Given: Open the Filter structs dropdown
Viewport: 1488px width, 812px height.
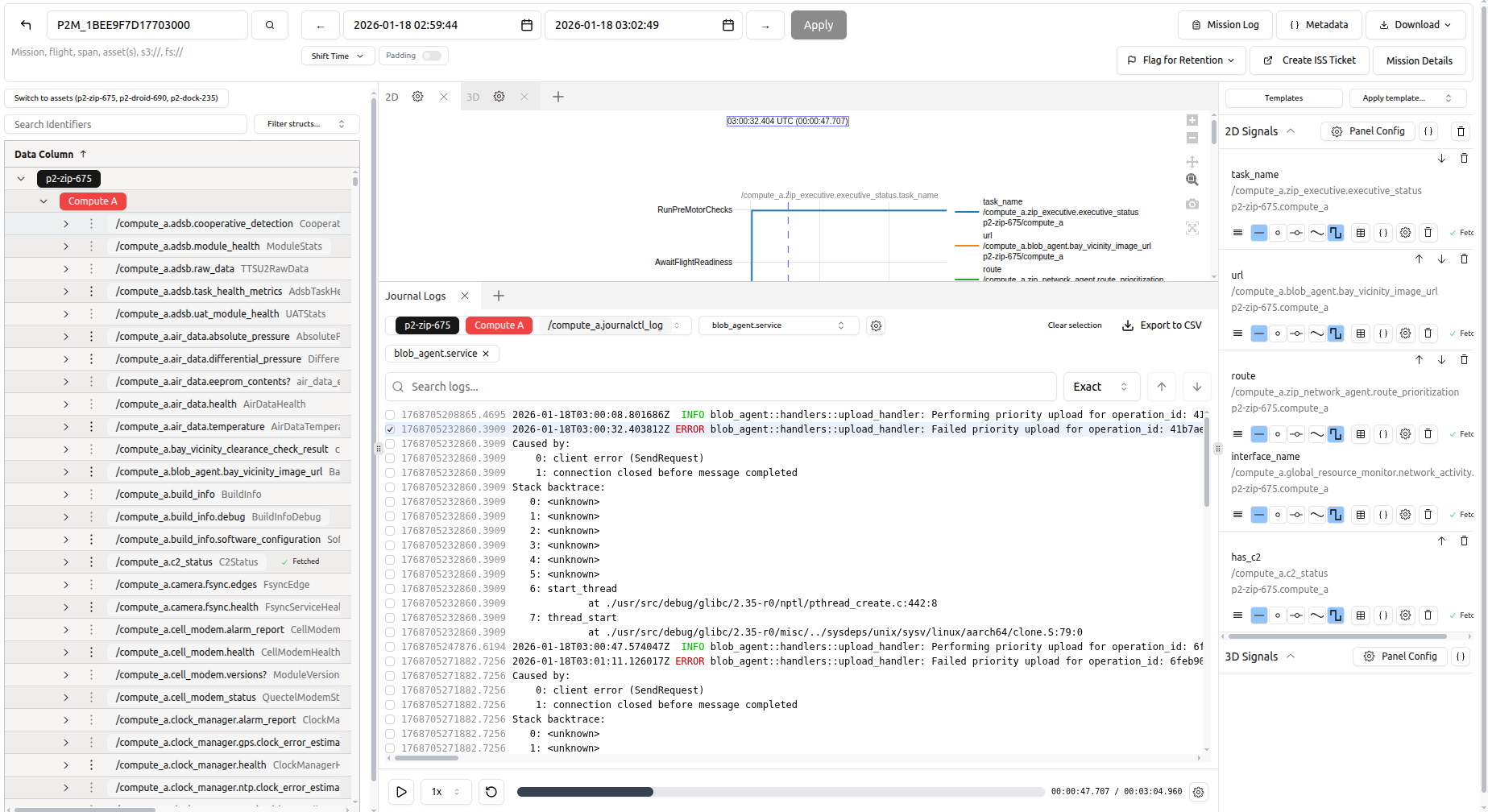Looking at the screenshot, I should point(306,124).
